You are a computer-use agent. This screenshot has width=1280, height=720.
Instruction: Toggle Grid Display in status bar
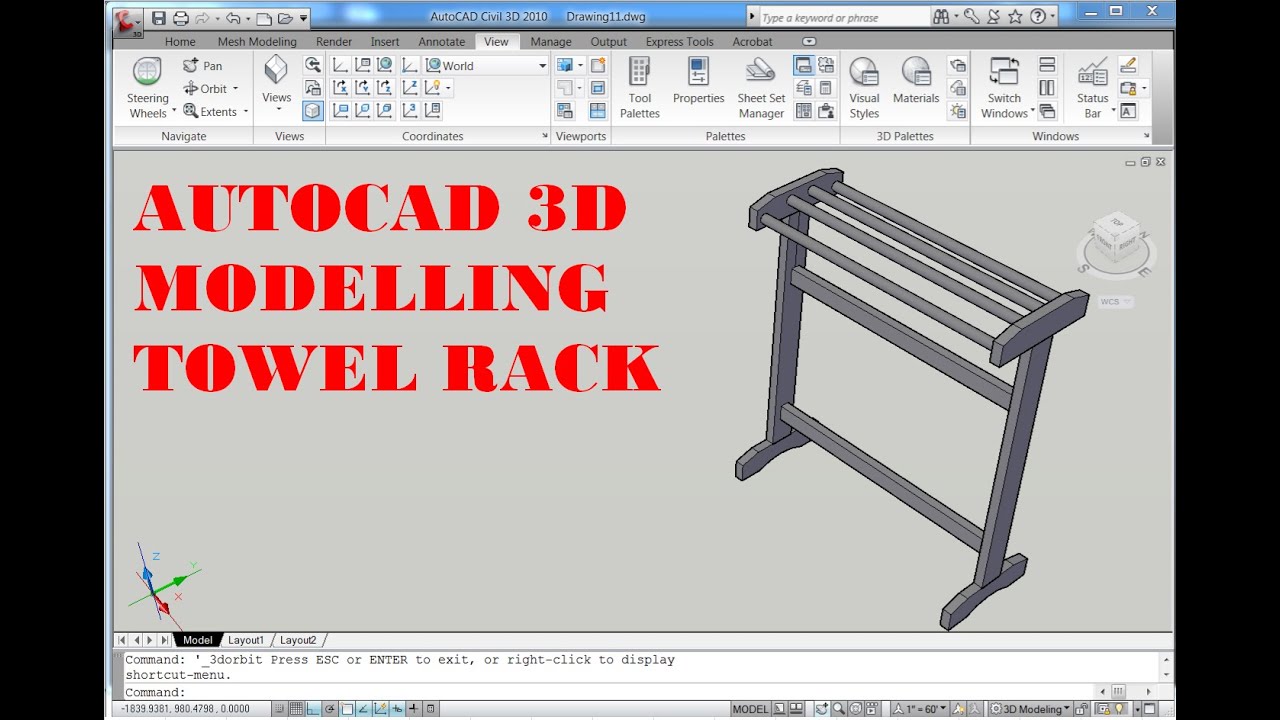point(296,709)
